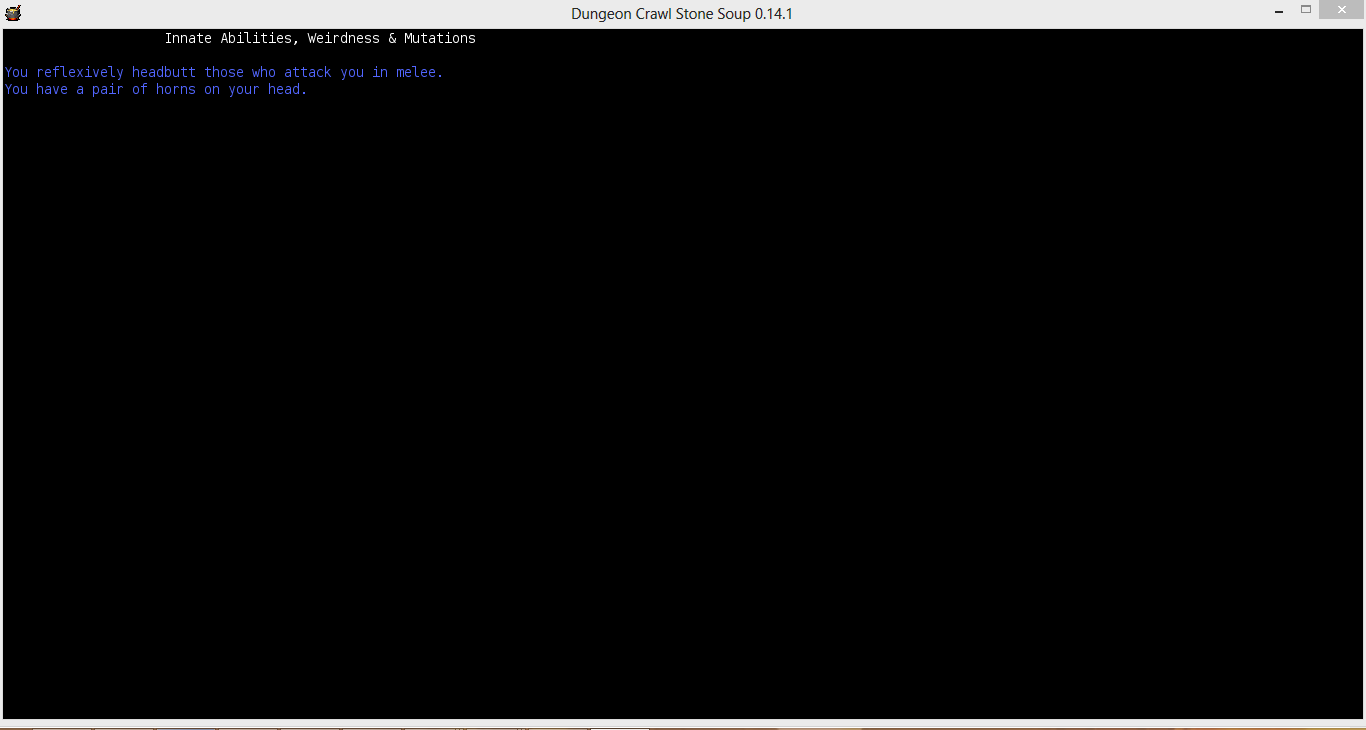The image size is (1366, 730).
Task: Close the Dungeon Crawl window
Action: [1341, 9]
